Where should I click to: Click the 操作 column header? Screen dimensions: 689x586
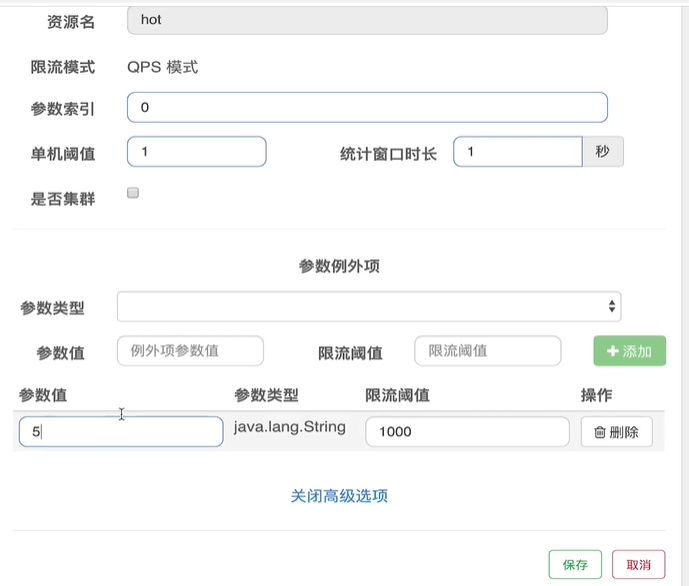pyautogui.click(x=596, y=395)
